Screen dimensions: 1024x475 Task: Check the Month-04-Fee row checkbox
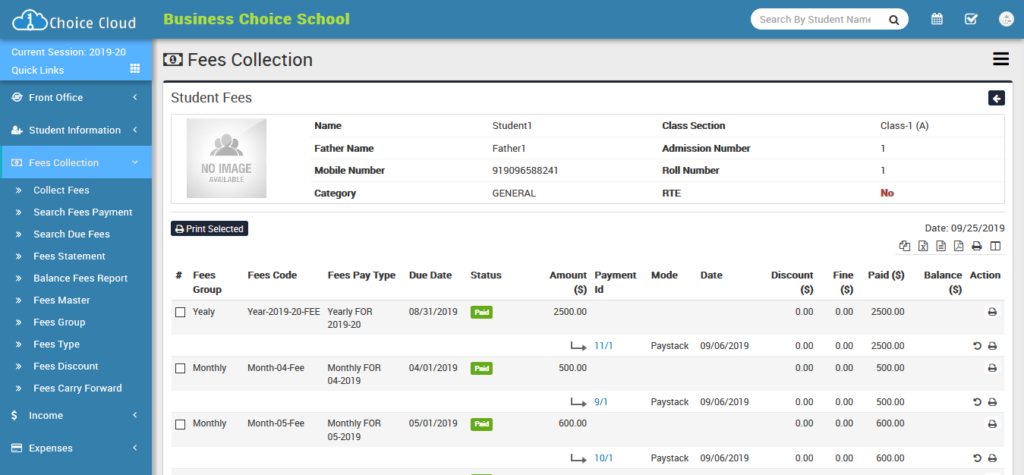coord(180,369)
